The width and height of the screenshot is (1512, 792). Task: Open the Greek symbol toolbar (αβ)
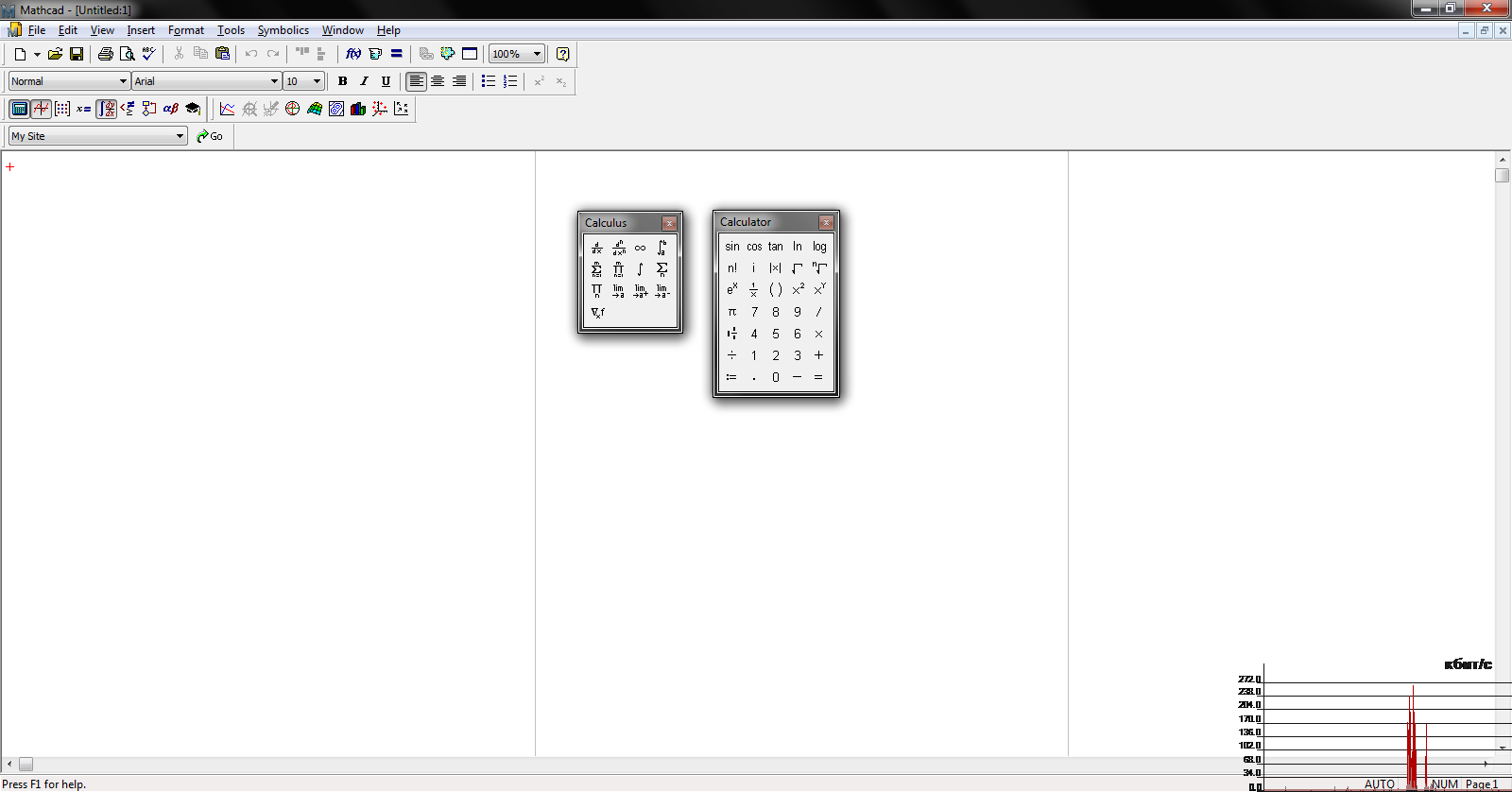(x=171, y=109)
